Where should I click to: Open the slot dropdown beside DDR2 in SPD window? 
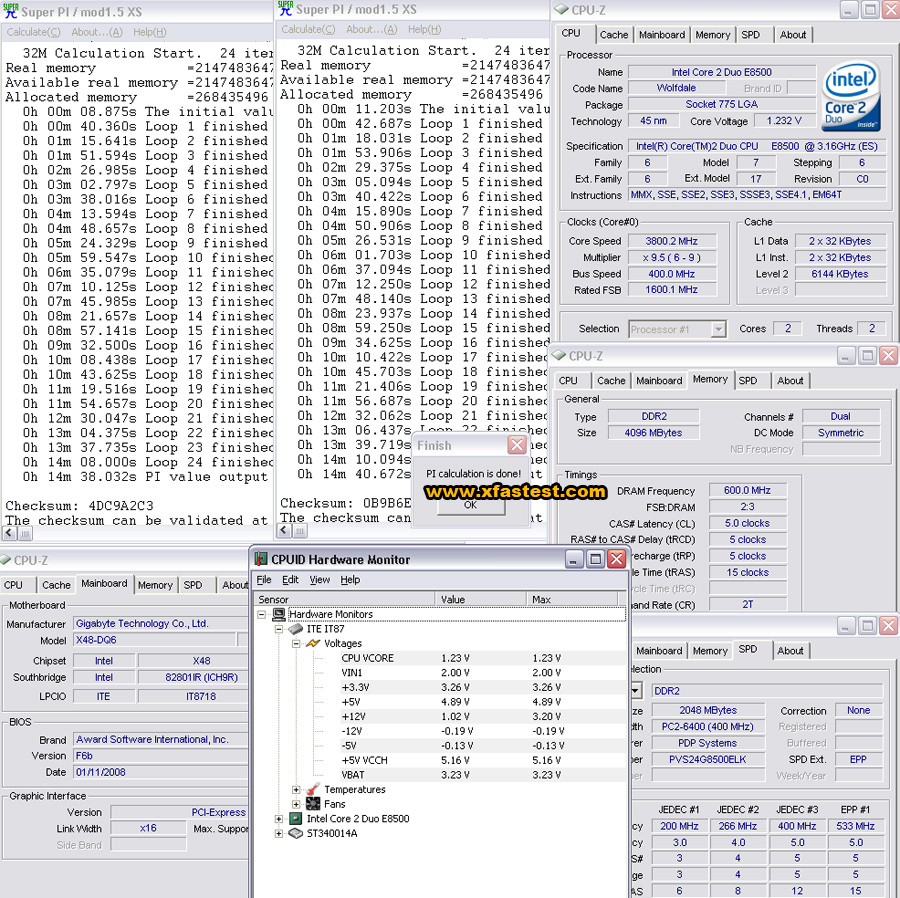point(636,690)
